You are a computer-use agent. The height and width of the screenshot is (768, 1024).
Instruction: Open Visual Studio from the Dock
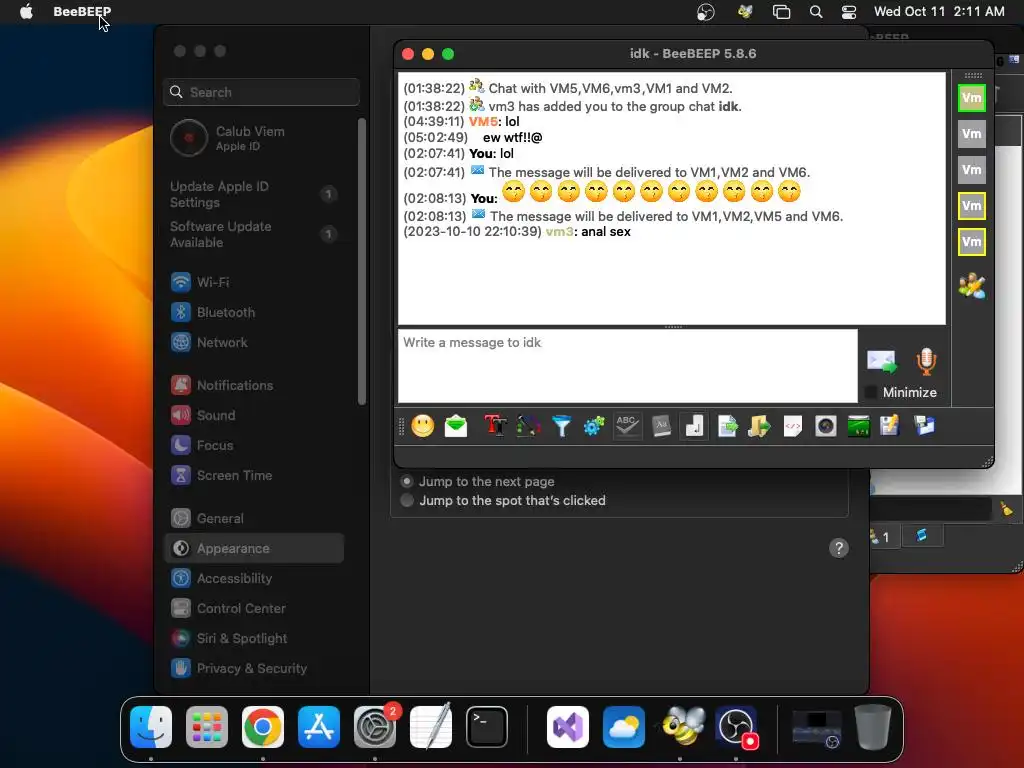click(x=568, y=727)
